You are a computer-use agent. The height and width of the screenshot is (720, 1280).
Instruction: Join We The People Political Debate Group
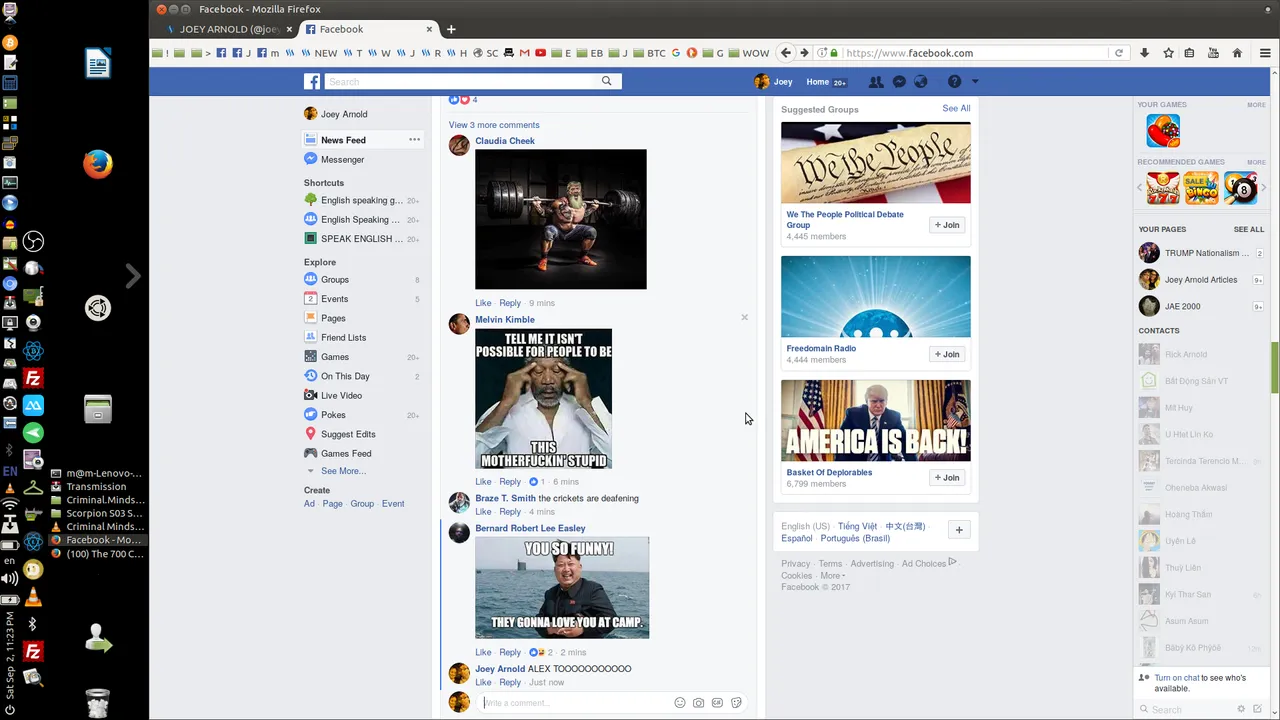947,225
